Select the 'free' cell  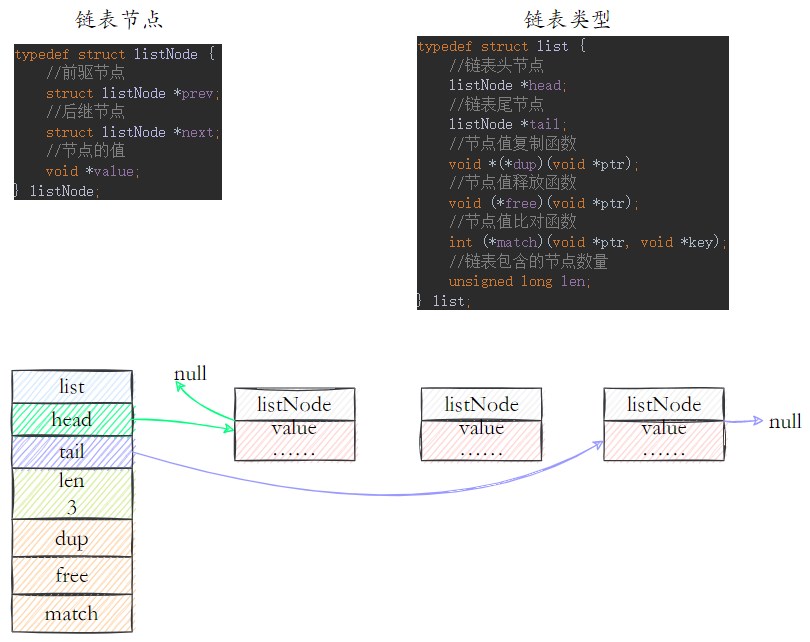[x=72, y=575]
